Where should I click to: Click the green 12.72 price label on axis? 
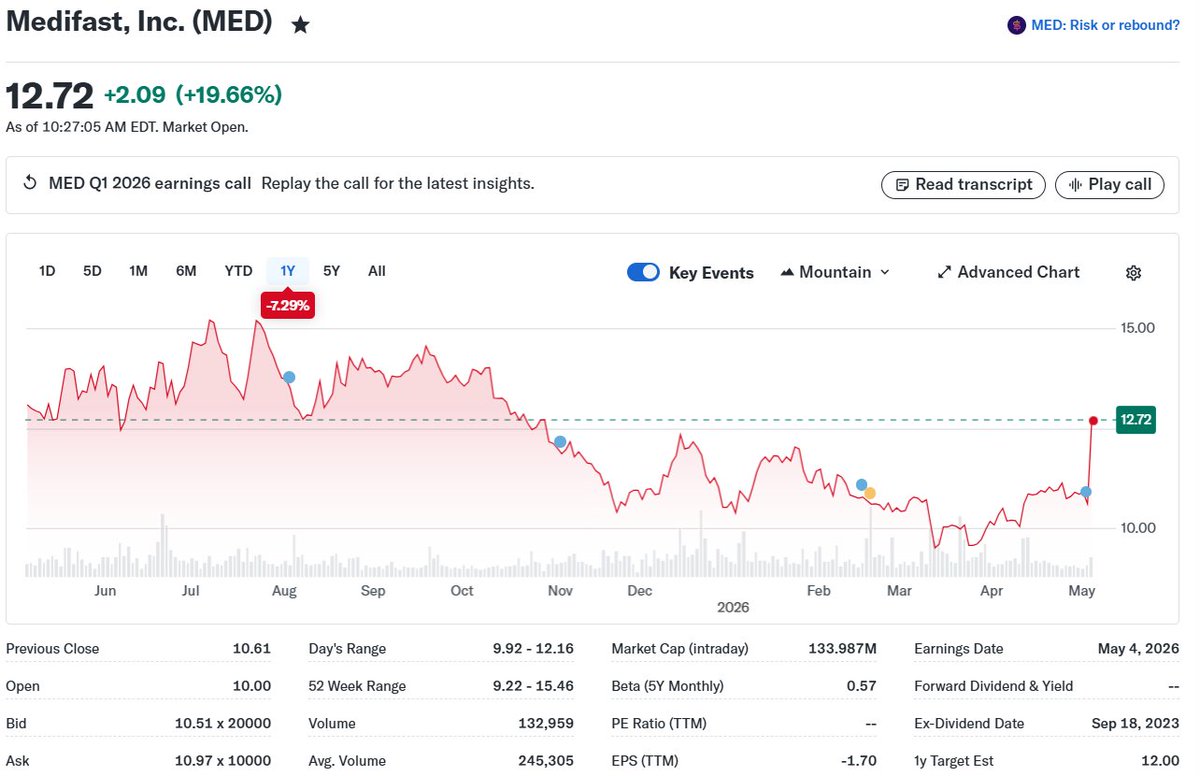pyautogui.click(x=1136, y=420)
